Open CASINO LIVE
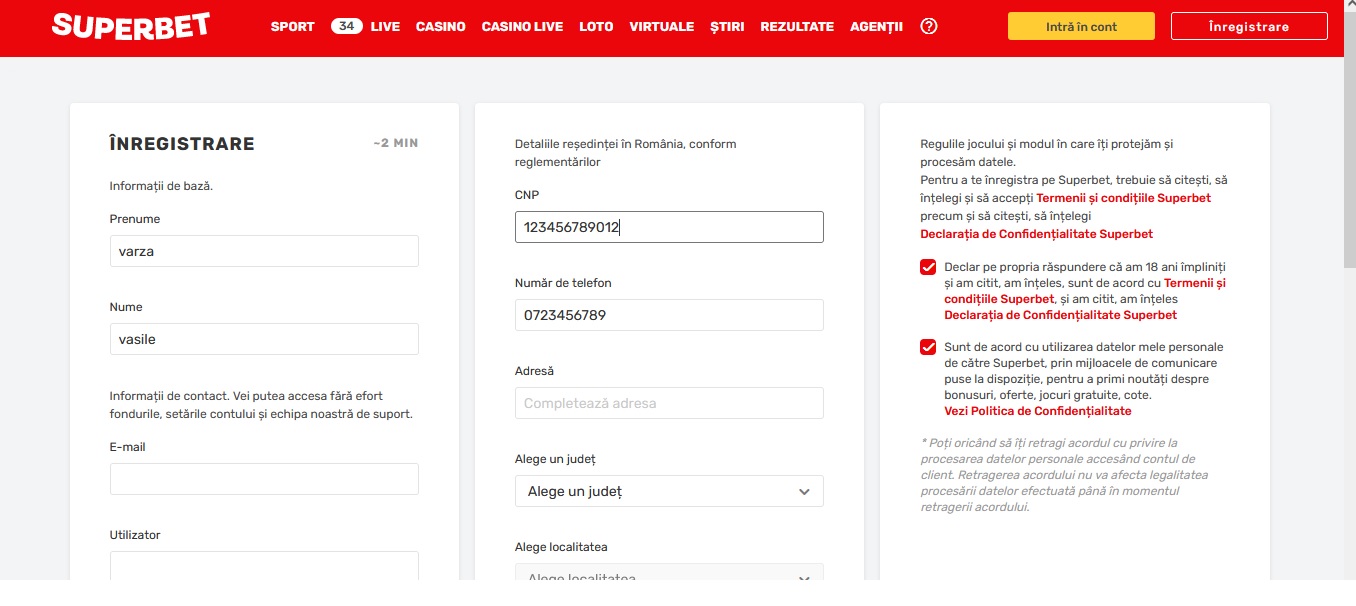Screen dimensions: 1356x606 pyautogui.click(x=522, y=27)
